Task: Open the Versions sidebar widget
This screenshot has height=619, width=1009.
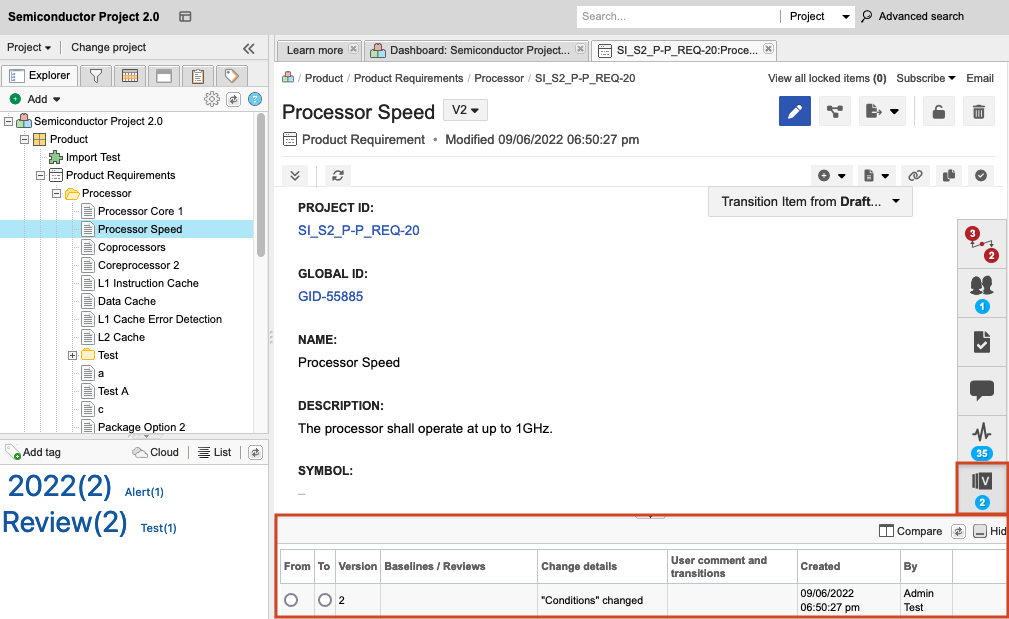Action: click(x=981, y=487)
